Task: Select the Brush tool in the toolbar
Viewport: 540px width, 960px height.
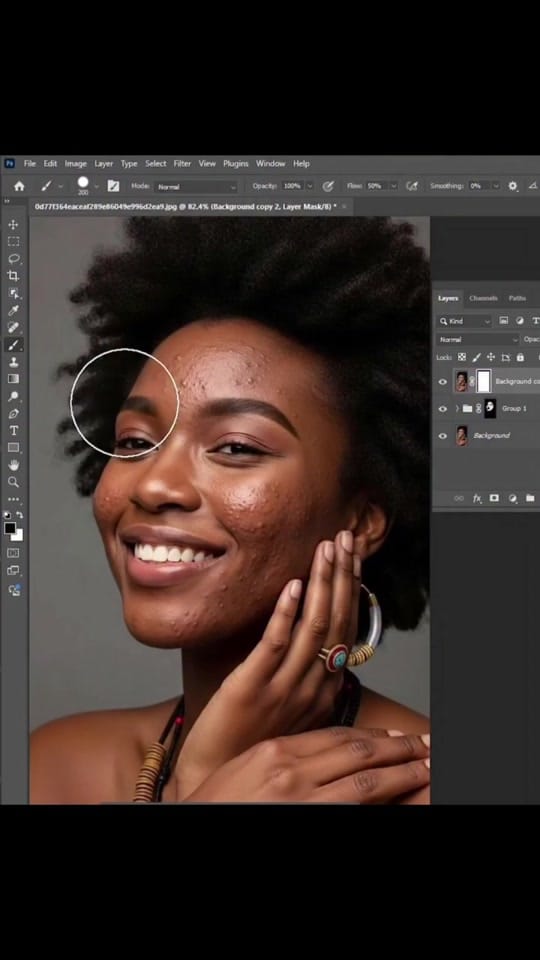Action: click(x=13, y=345)
